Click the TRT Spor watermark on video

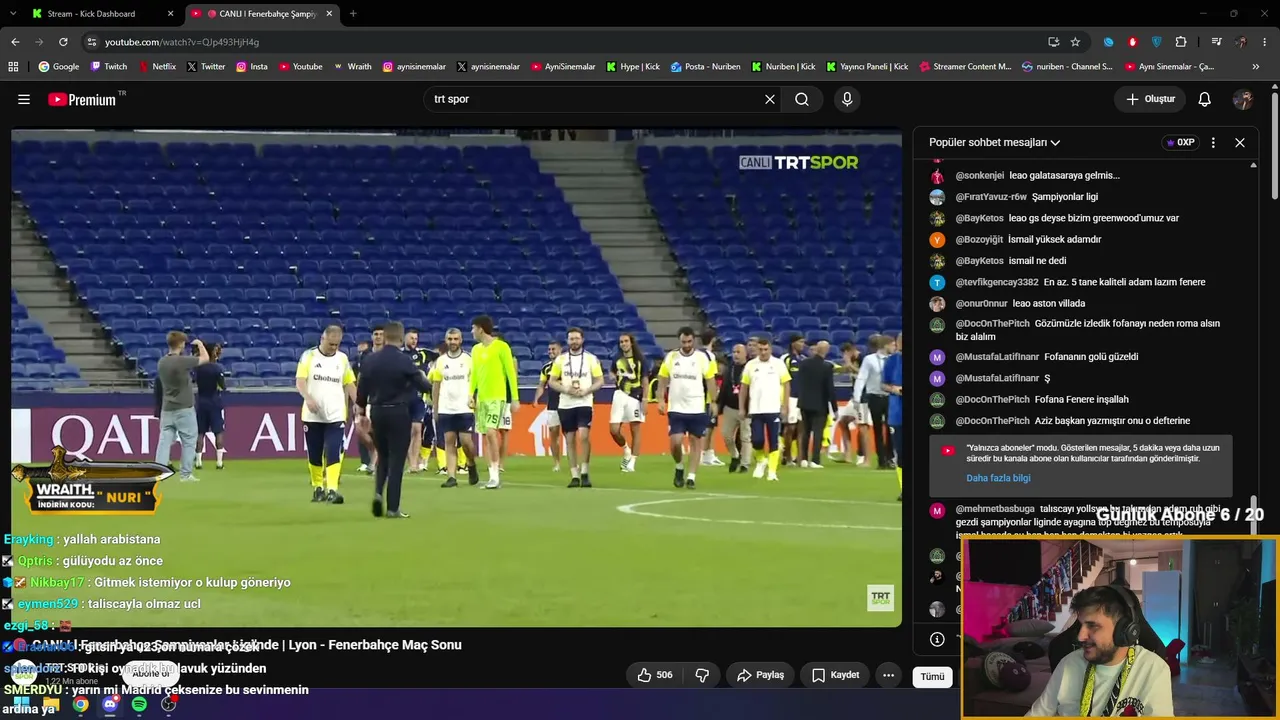pyautogui.click(x=881, y=598)
